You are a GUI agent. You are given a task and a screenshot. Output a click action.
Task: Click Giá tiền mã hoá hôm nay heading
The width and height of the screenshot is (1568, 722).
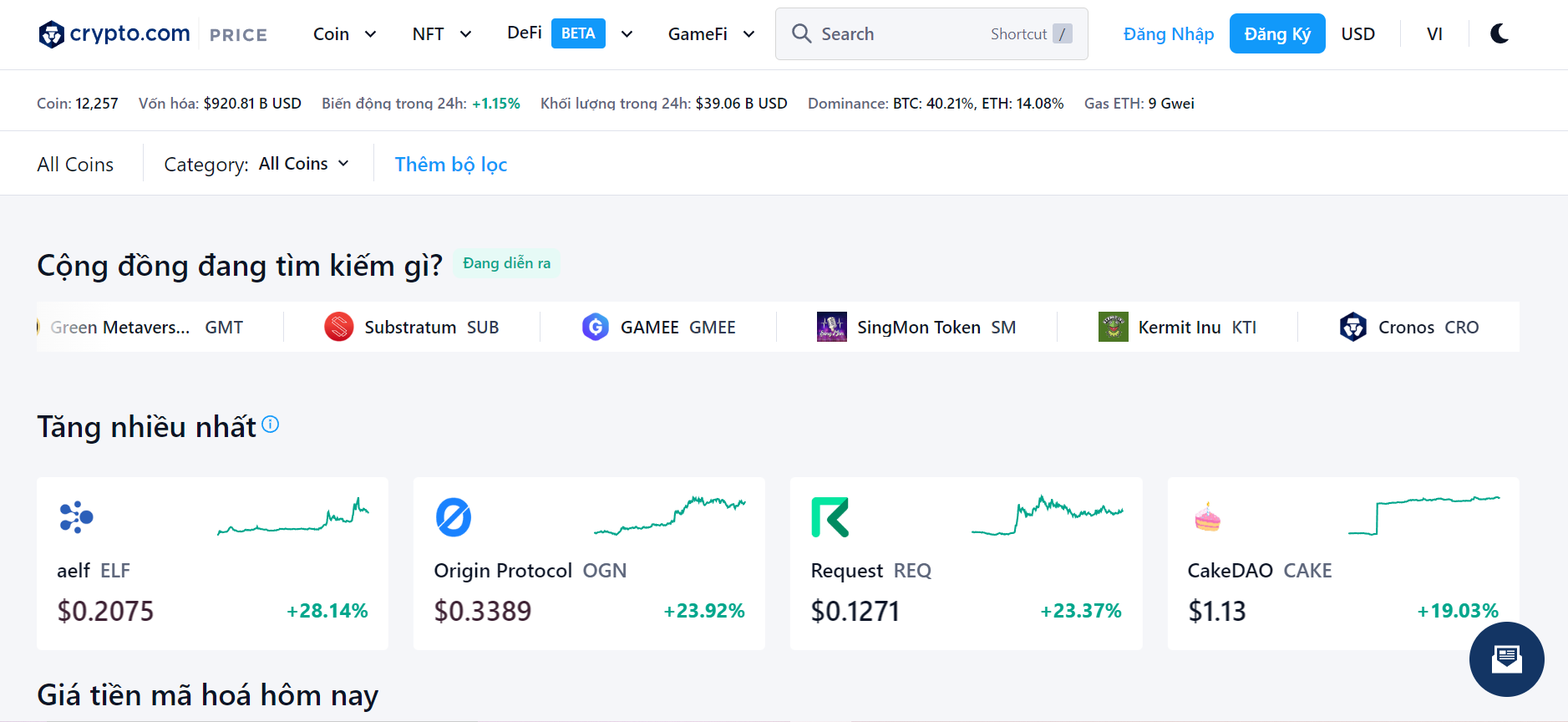tap(208, 695)
